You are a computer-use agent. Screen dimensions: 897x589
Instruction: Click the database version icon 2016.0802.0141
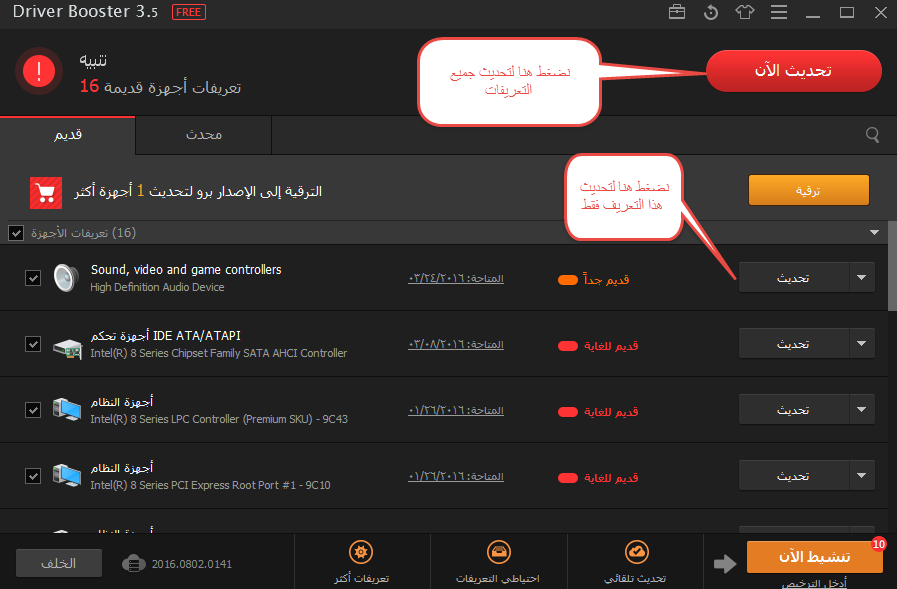pyautogui.click(x=133, y=564)
